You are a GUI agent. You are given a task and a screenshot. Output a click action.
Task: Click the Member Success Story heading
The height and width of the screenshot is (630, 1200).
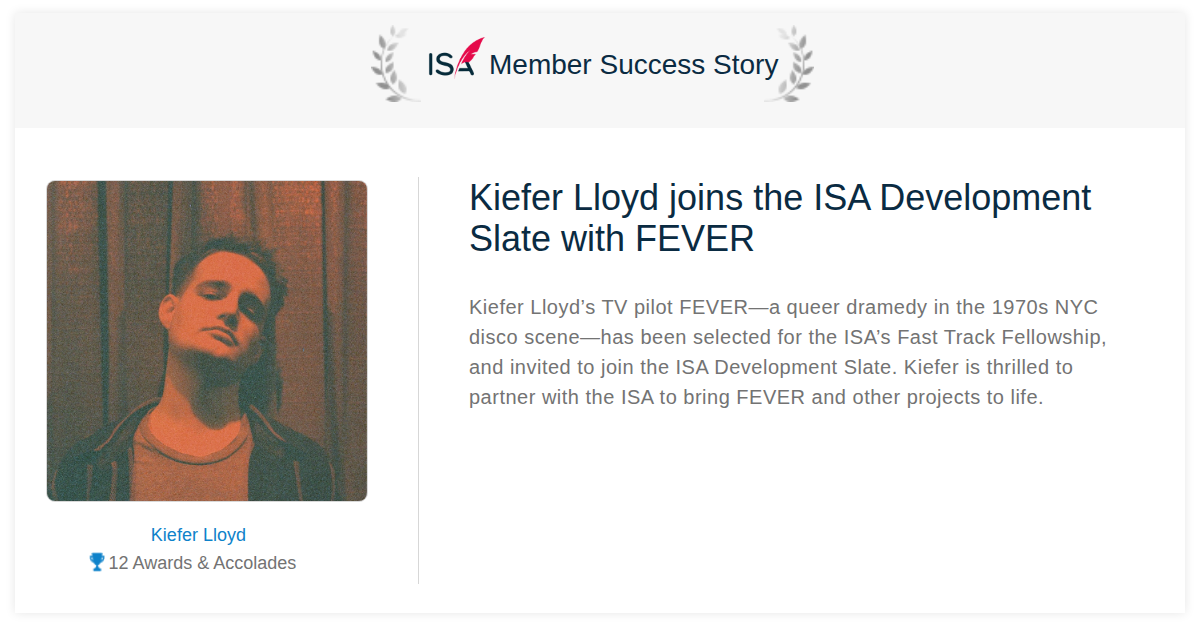pos(634,65)
